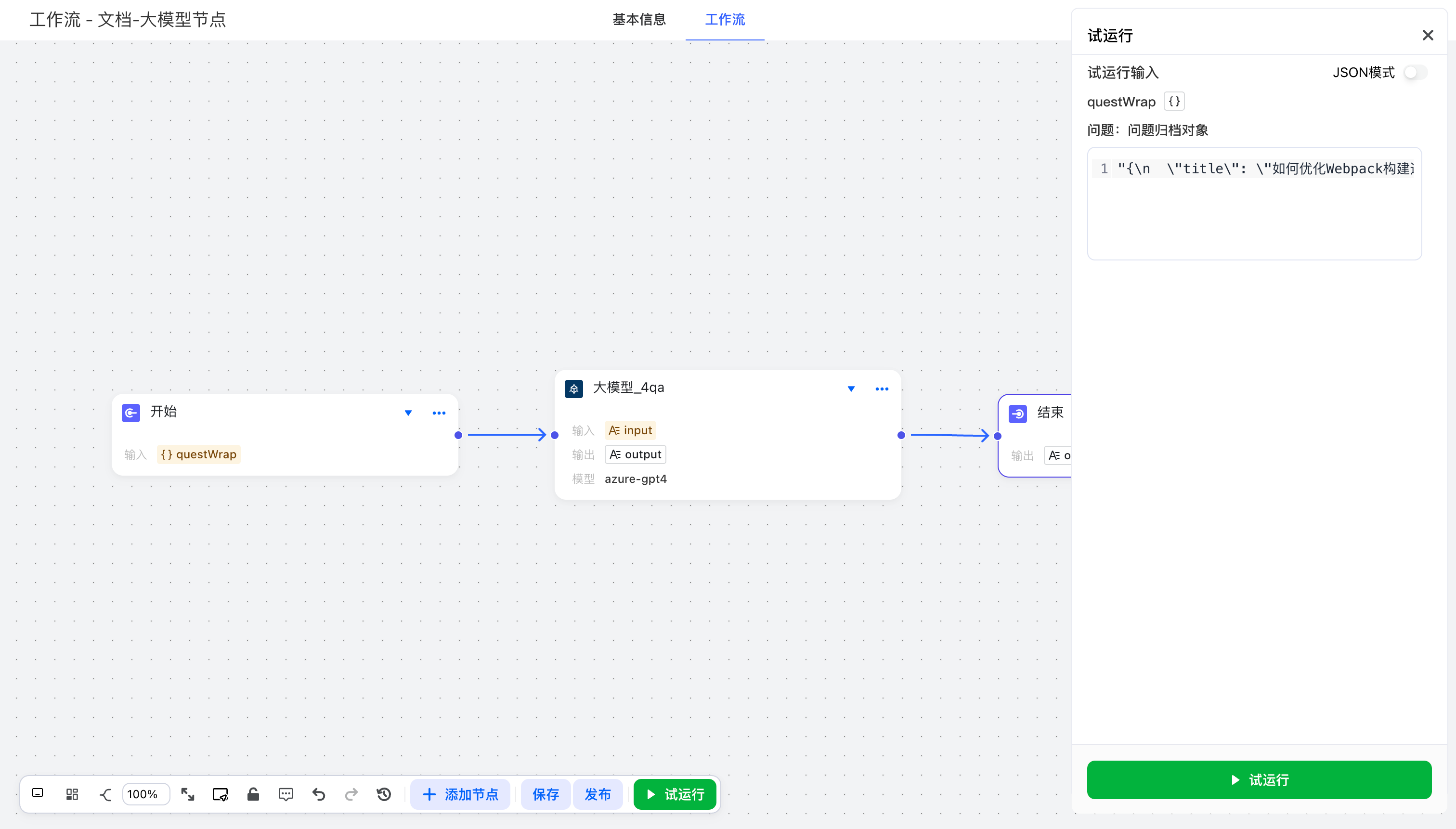
Task: Click the fit-to-screen expand arrows icon
Action: (x=187, y=794)
